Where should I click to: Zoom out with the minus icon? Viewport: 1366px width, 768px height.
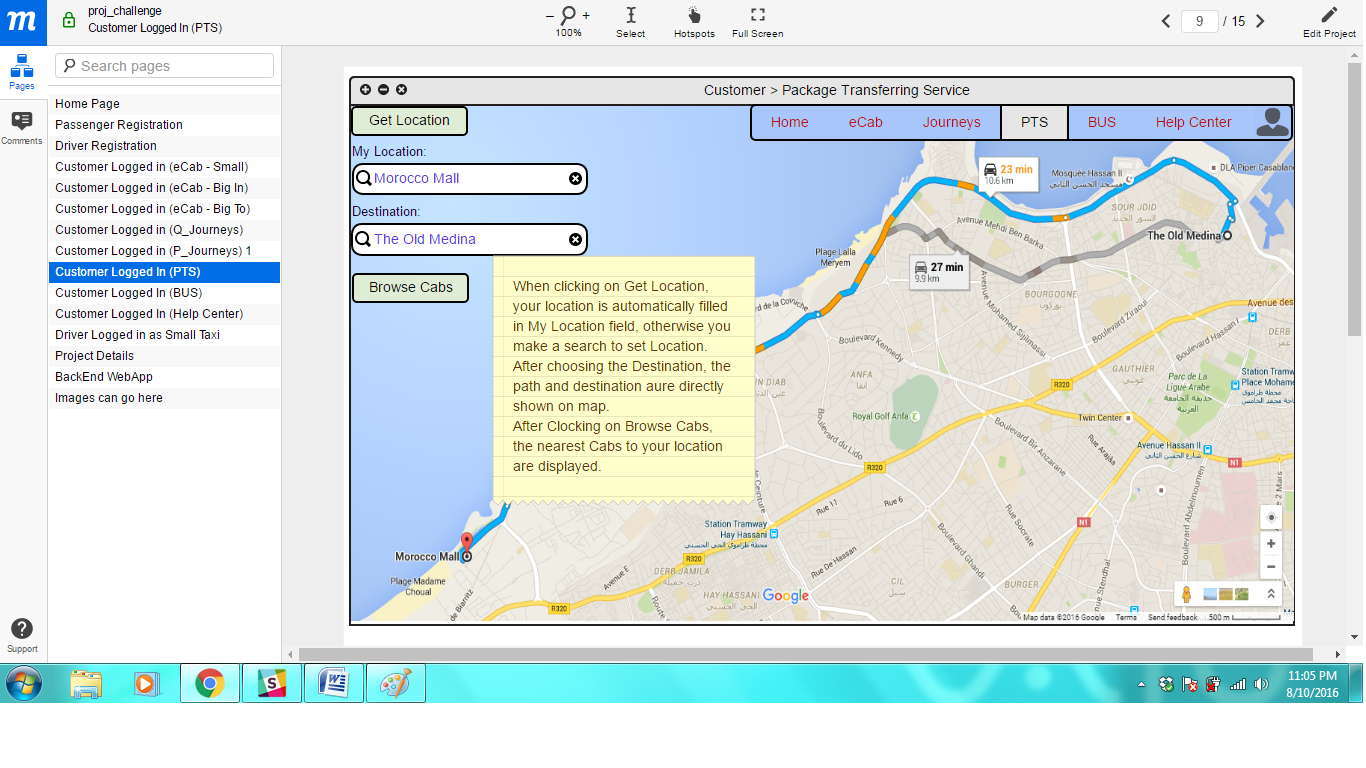coord(549,16)
